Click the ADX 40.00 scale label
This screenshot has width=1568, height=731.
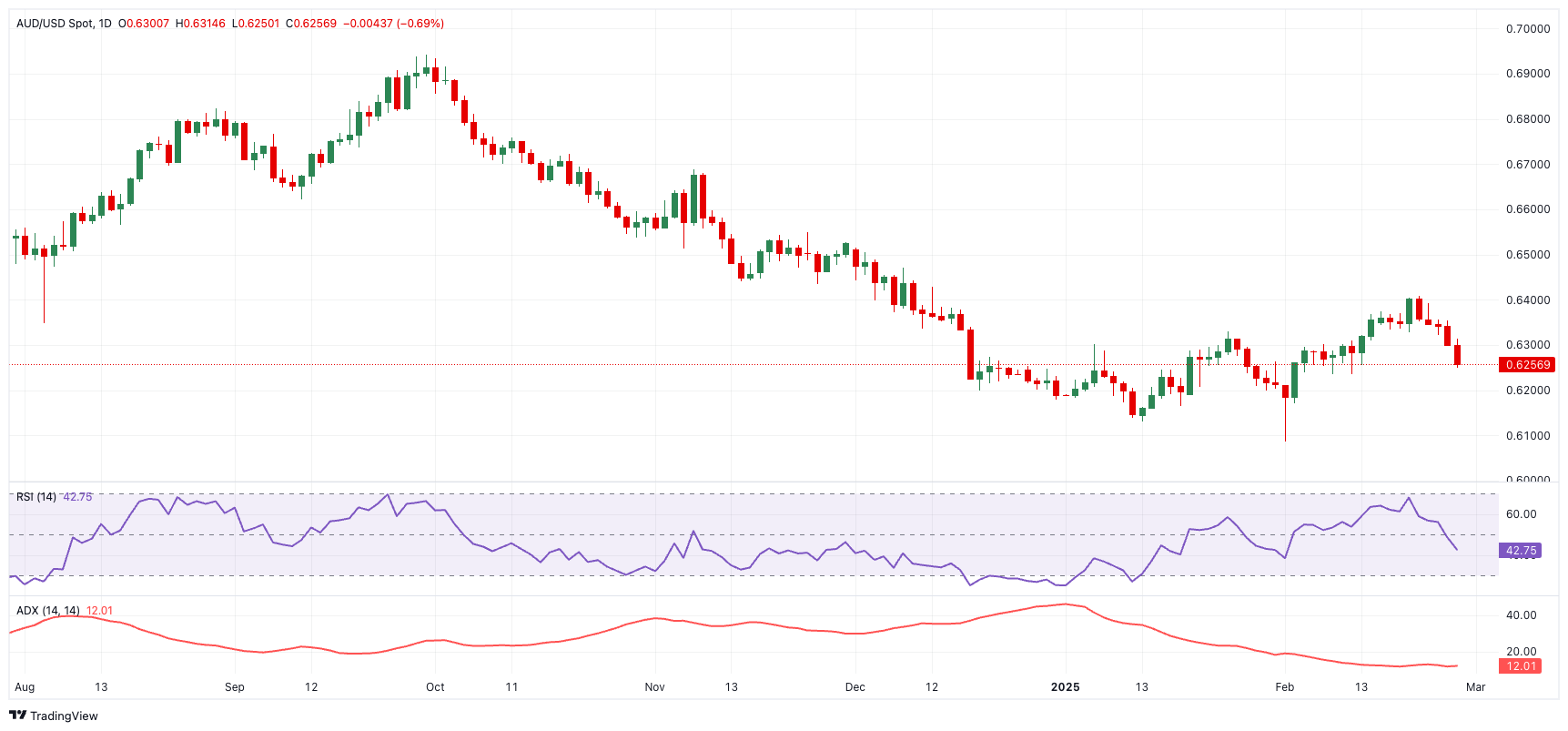pos(1521,615)
